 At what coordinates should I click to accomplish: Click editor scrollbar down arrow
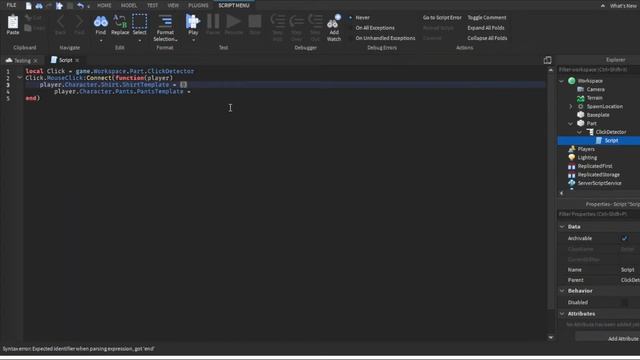coord(551,338)
